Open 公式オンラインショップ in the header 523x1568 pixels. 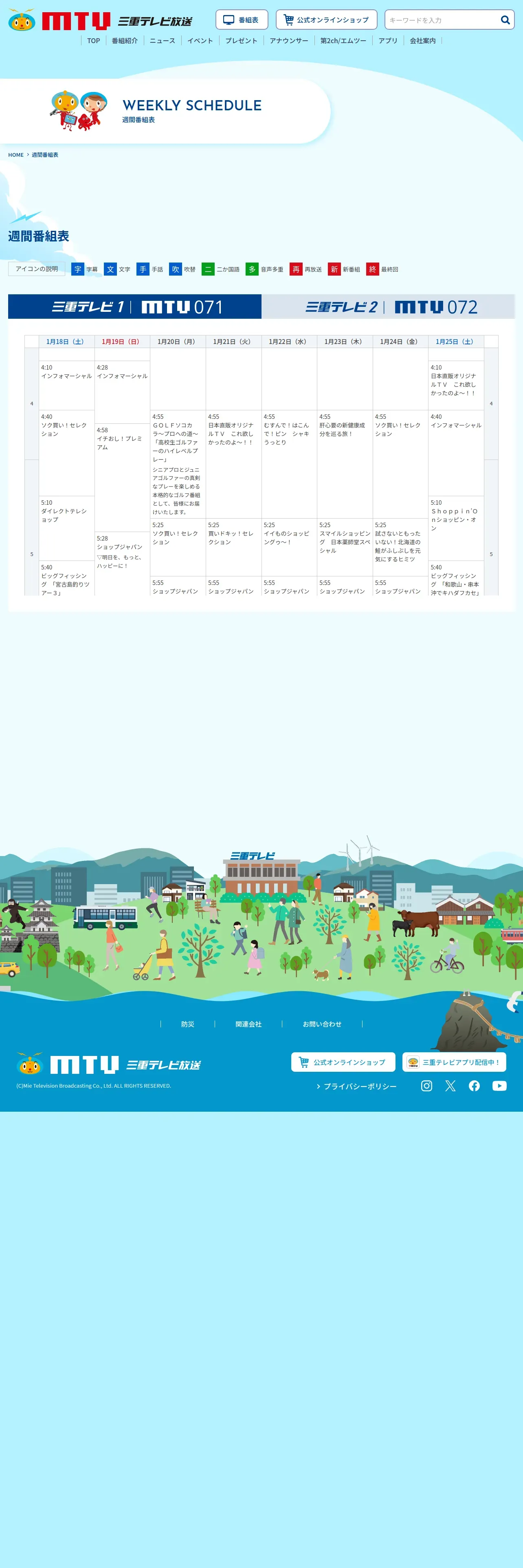tap(326, 20)
